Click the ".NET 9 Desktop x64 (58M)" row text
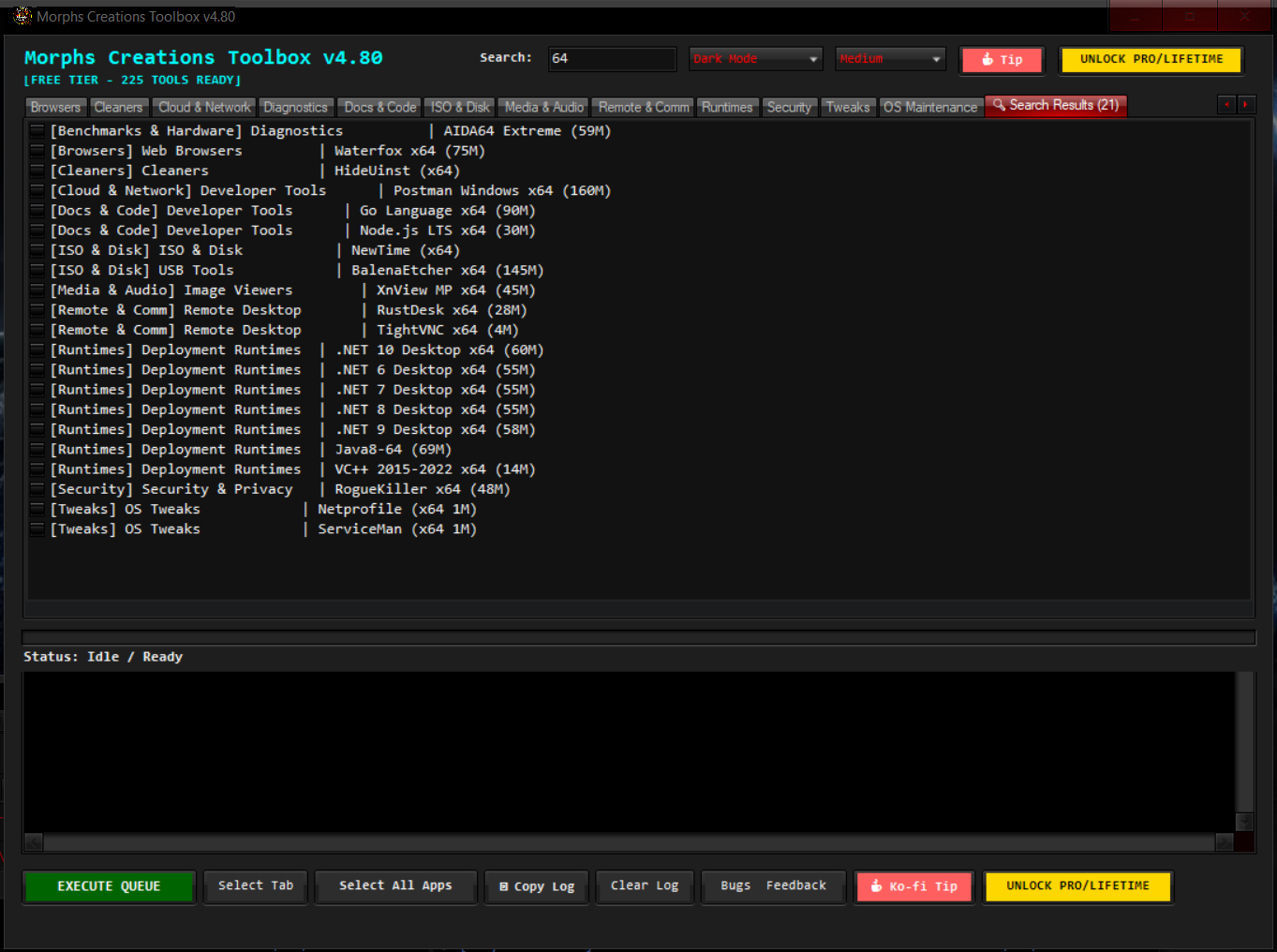The width and height of the screenshot is (1277, 952). click(436, 429)
